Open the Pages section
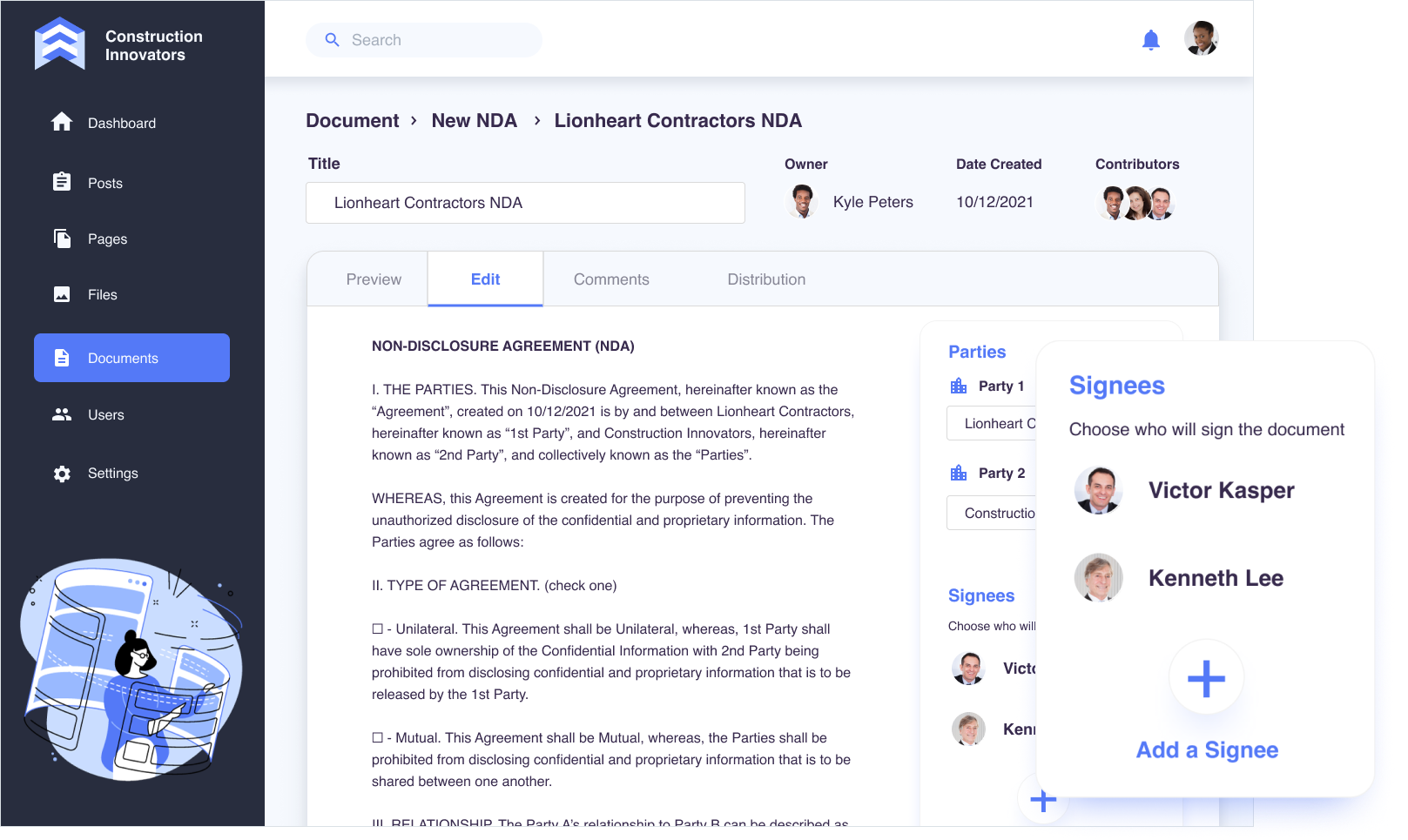 click(x=107, y=239)
